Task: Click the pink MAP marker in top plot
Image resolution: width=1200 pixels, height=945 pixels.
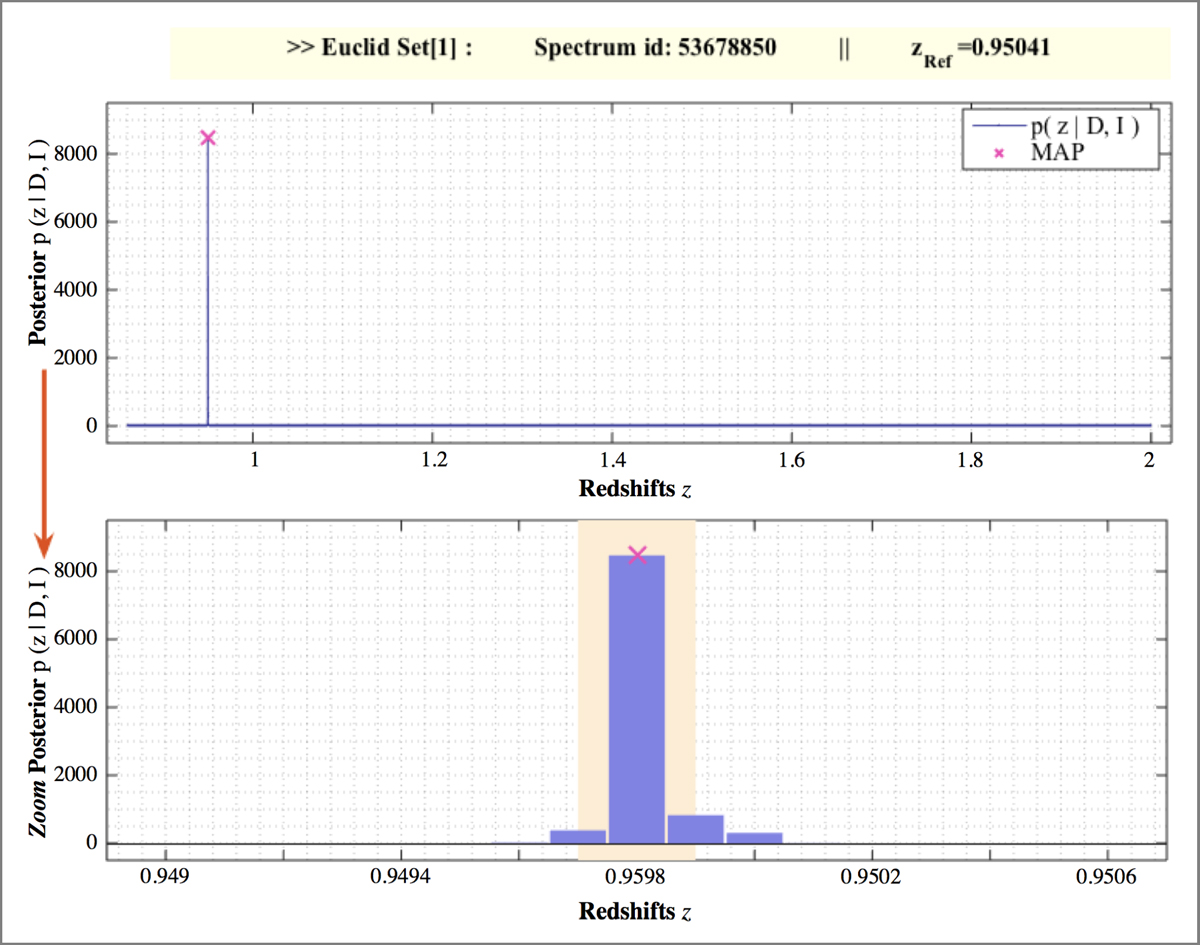Action: pyautogui.click(x=208, y=138)
